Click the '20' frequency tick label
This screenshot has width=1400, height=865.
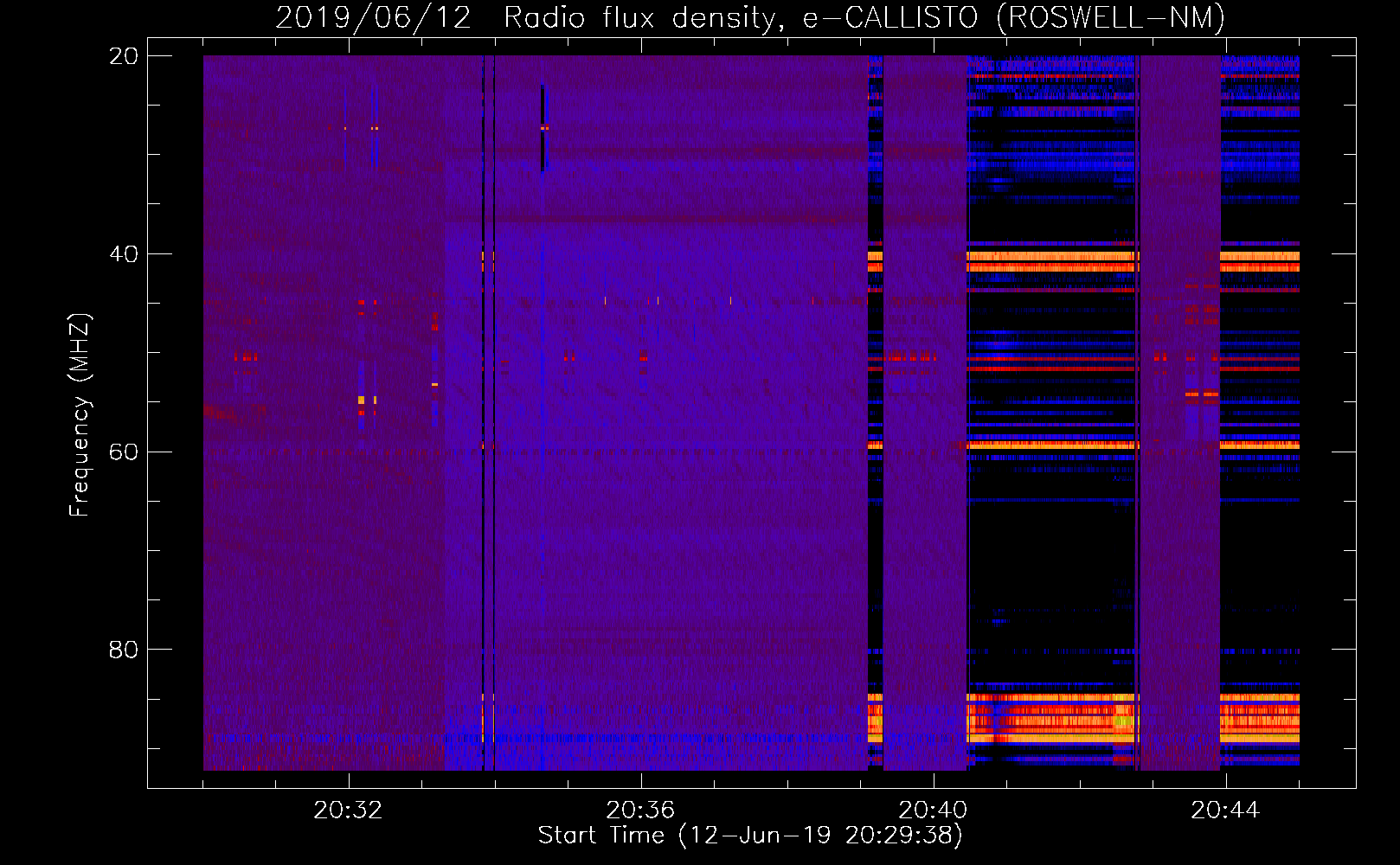point(123,56)
